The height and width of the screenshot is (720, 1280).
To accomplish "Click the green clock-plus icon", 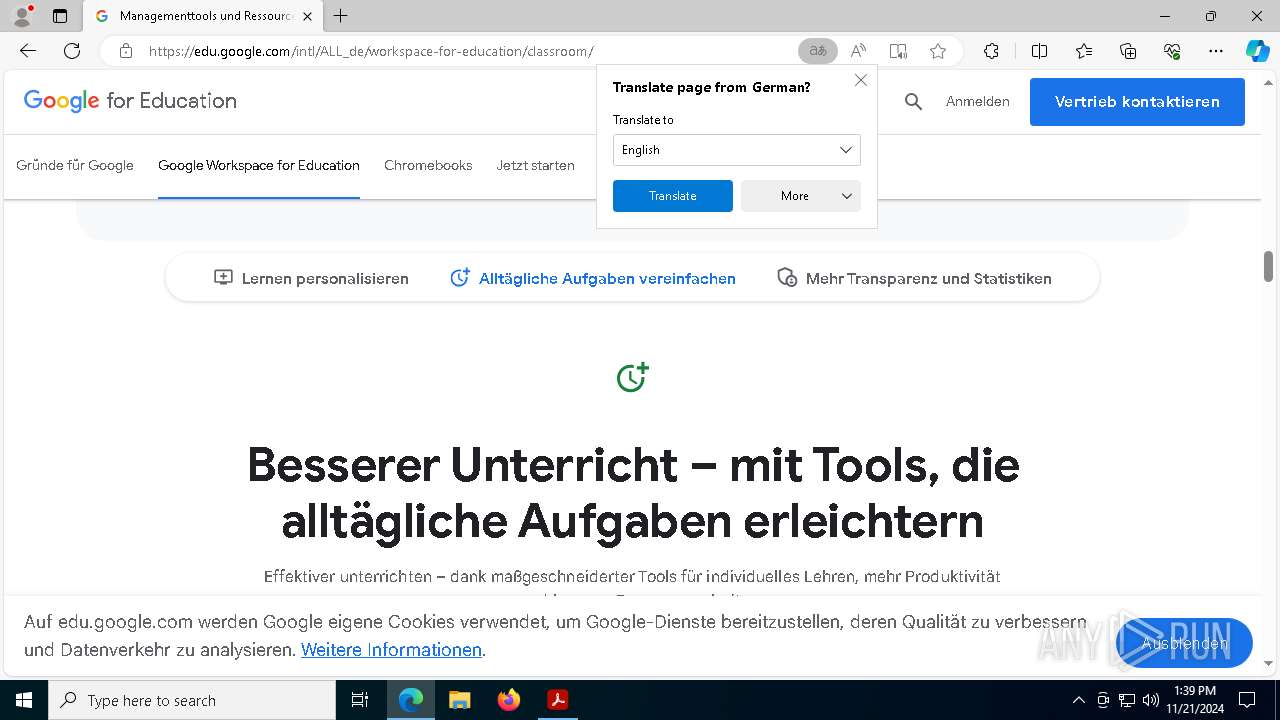I will click(x=632, y=377).
